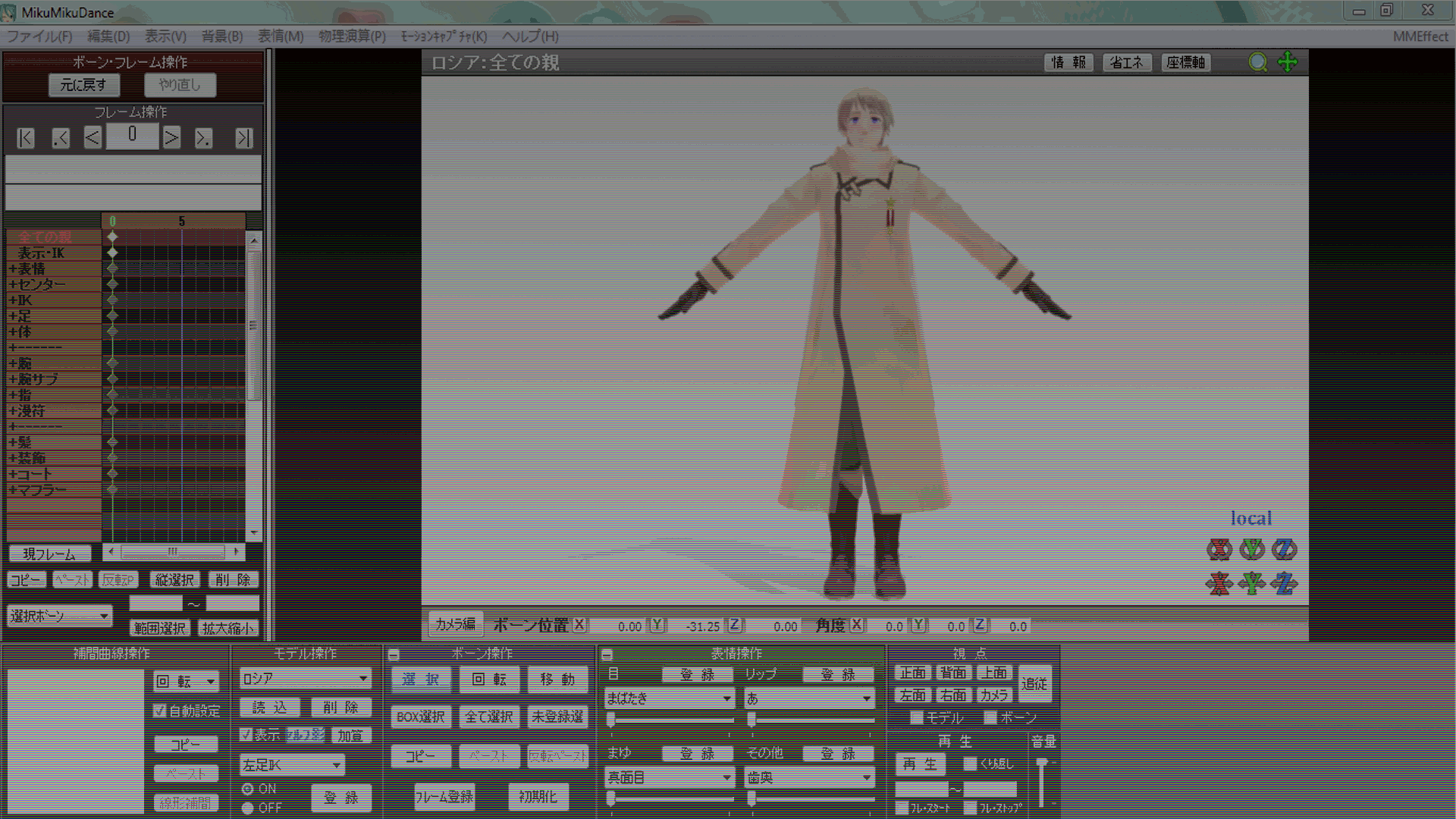The height and width of the screenshot is (819, 1456).
Task: Open the まばたき eye morph dropdown
Action: click(x=669, y=698)
